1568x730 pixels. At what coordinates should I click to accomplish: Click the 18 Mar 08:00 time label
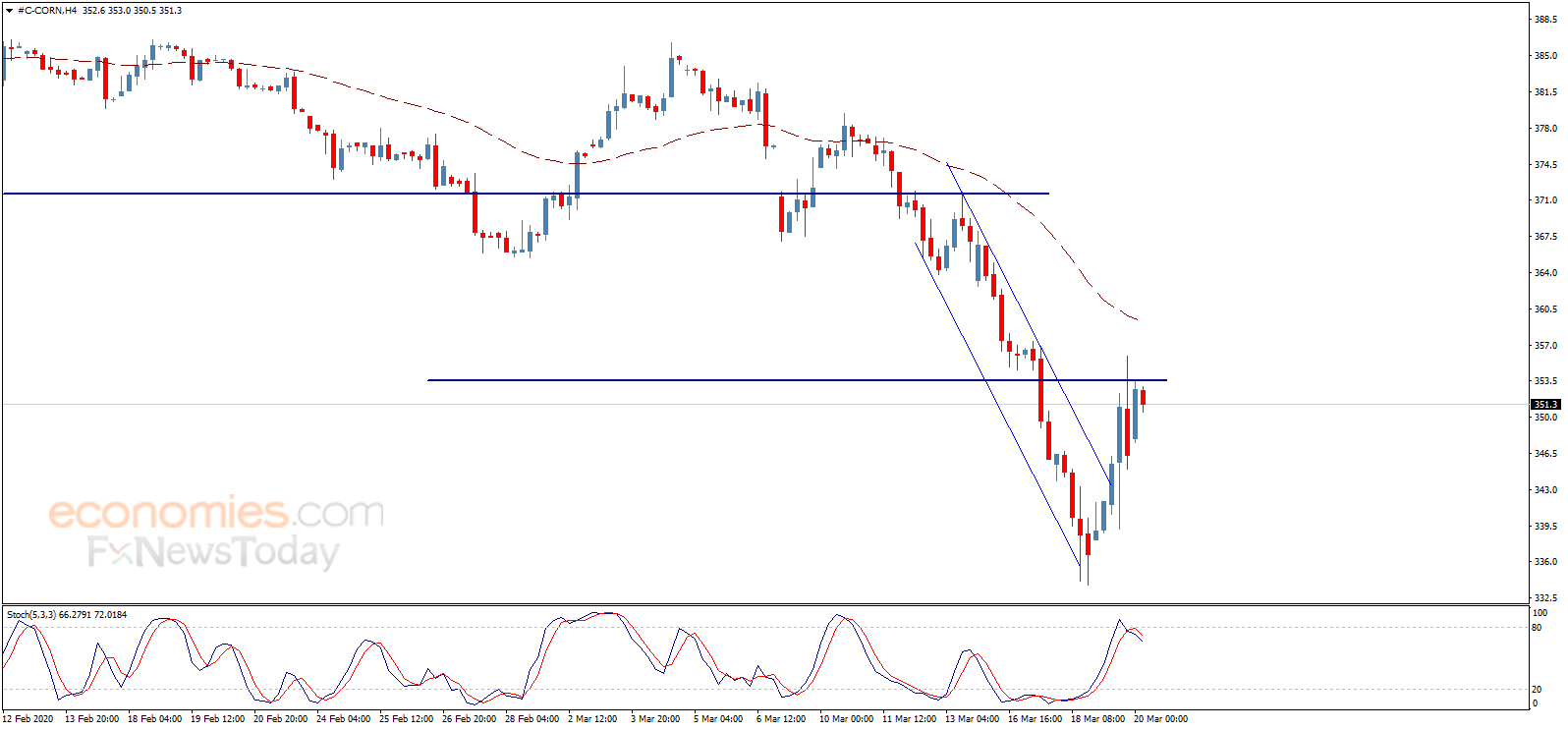point(1097,719)
